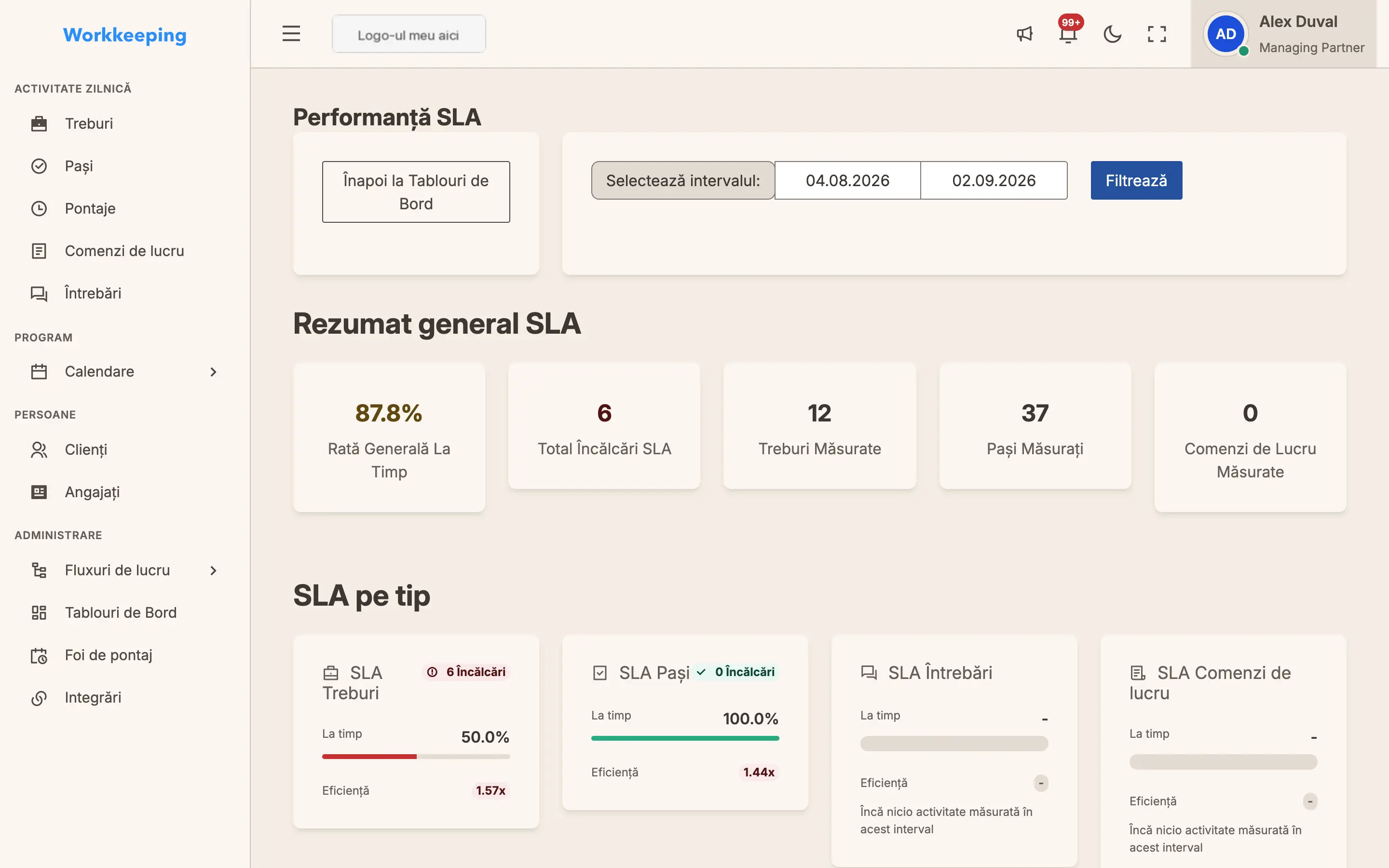Image resolution: width=1389 pixels, height=868 pixels.
Task: Enter fullscreen mode via corner-brackets icon
Action: point(1157,34)
